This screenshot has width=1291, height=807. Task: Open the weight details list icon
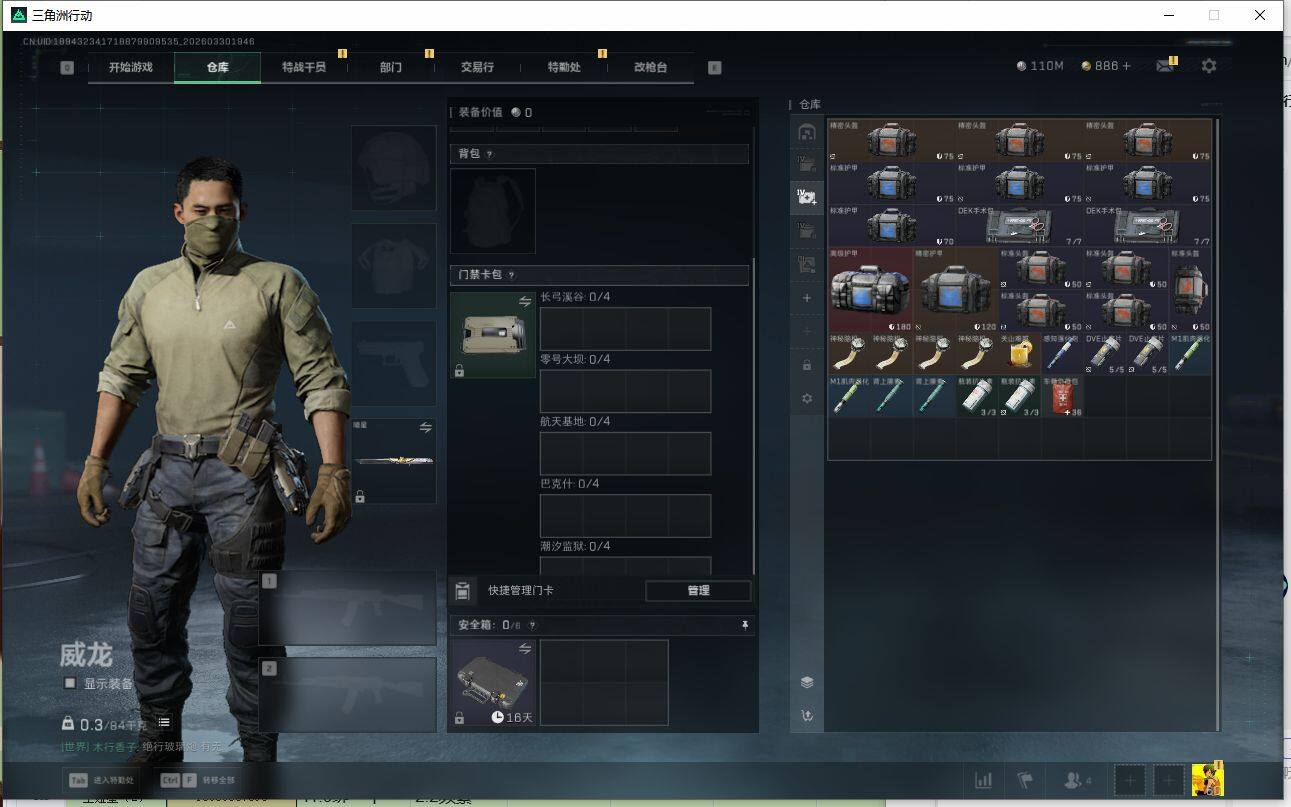(x=164, y=722)
